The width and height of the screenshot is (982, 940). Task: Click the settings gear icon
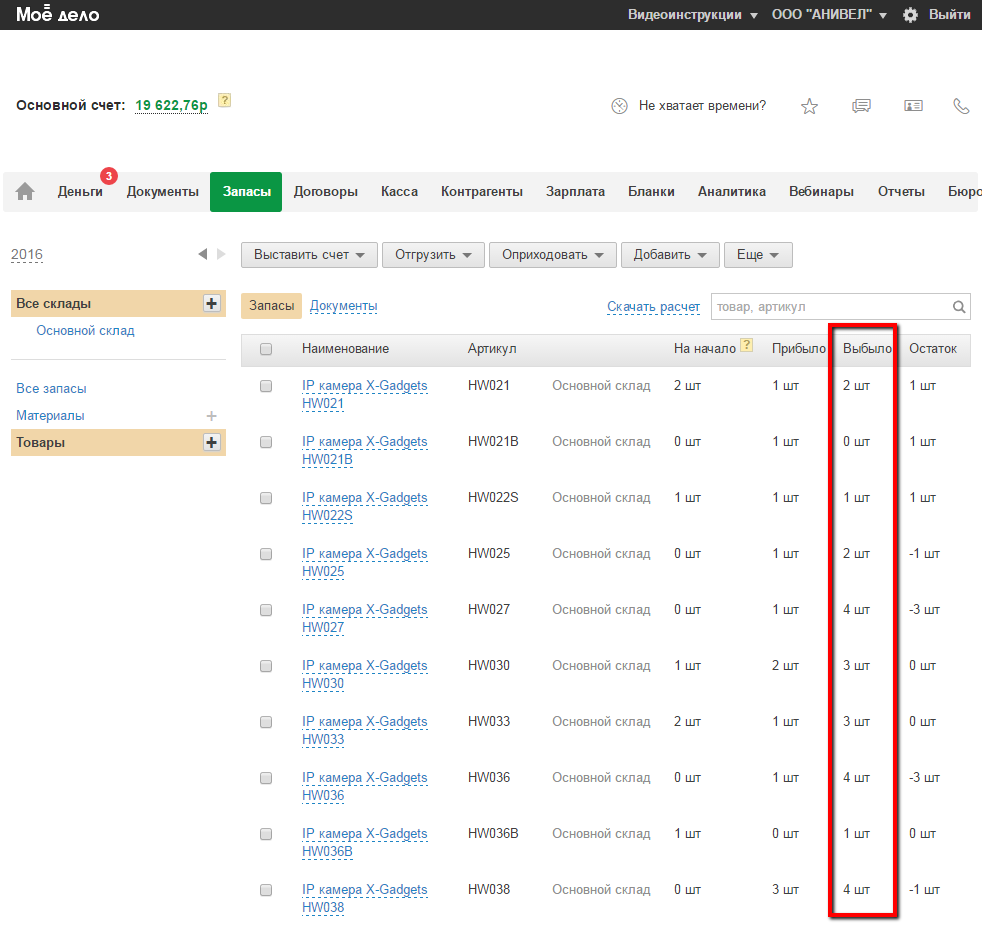[x=910, y=15]
